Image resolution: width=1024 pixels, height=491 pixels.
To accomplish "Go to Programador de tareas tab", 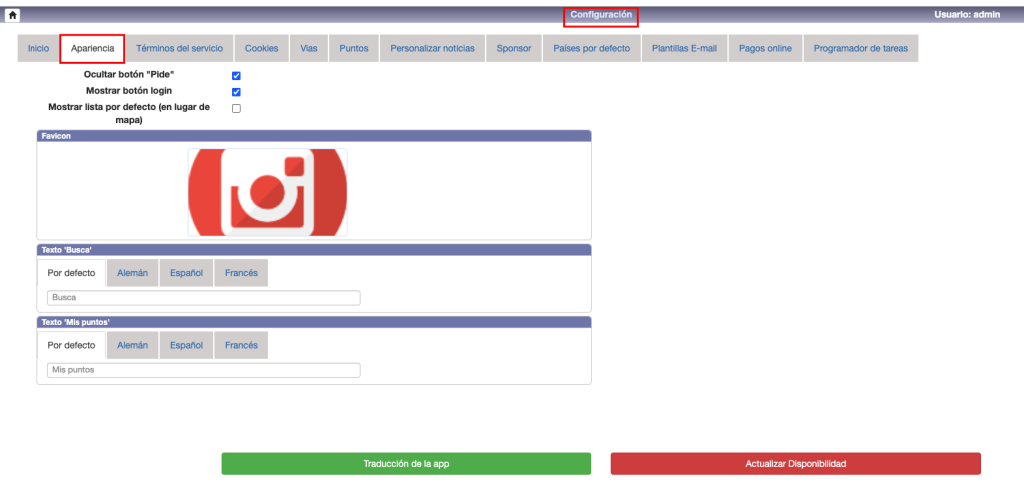I will 860,49.
